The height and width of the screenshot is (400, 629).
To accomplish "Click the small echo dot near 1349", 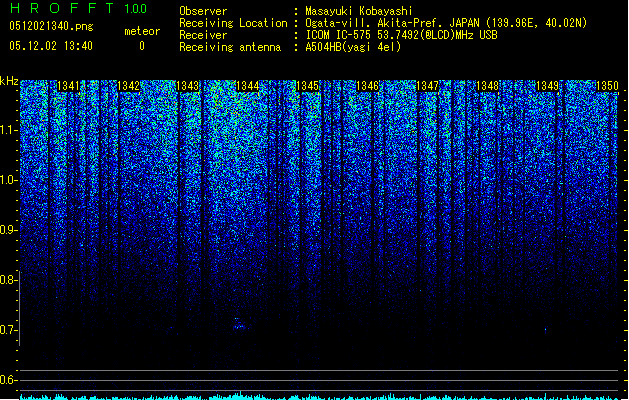I will coord(546,330).
